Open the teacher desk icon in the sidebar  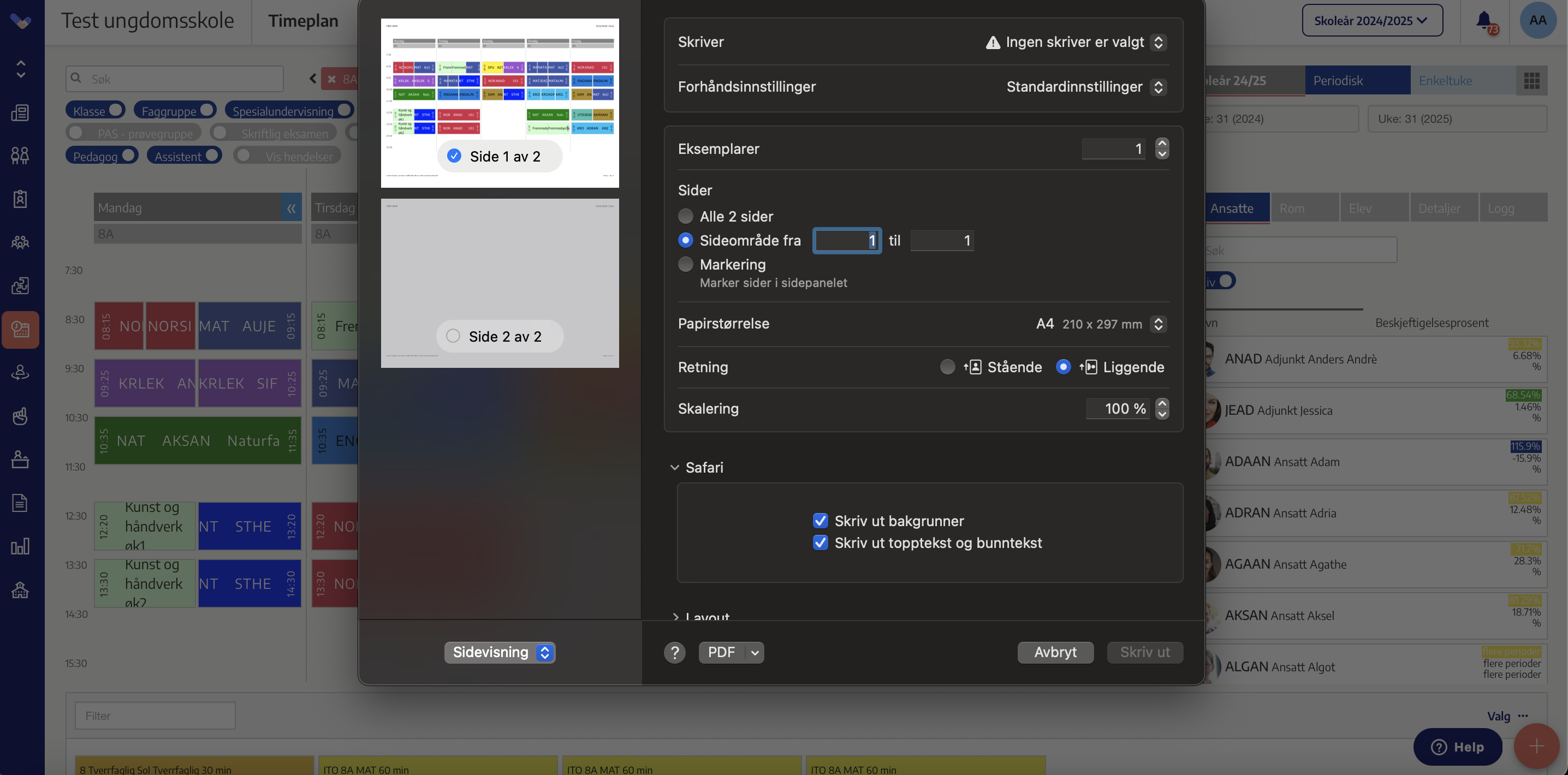(20, 460)
